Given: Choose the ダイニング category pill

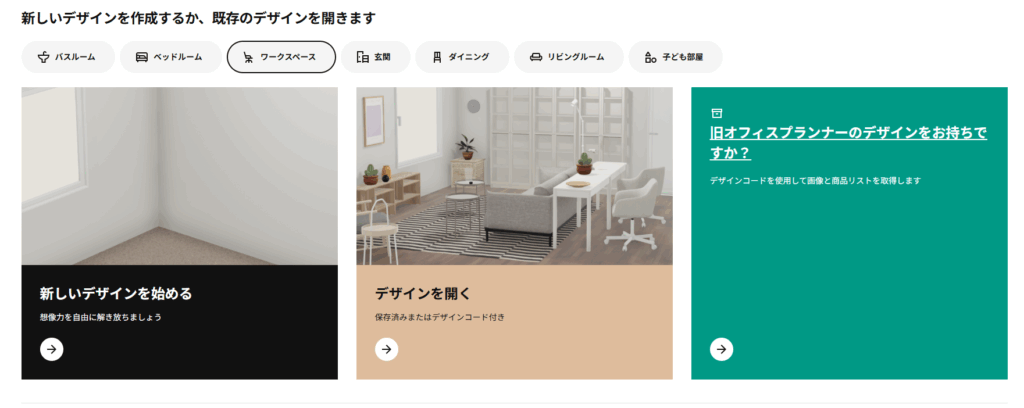Looking at the screenshot, I should (462, 57).
